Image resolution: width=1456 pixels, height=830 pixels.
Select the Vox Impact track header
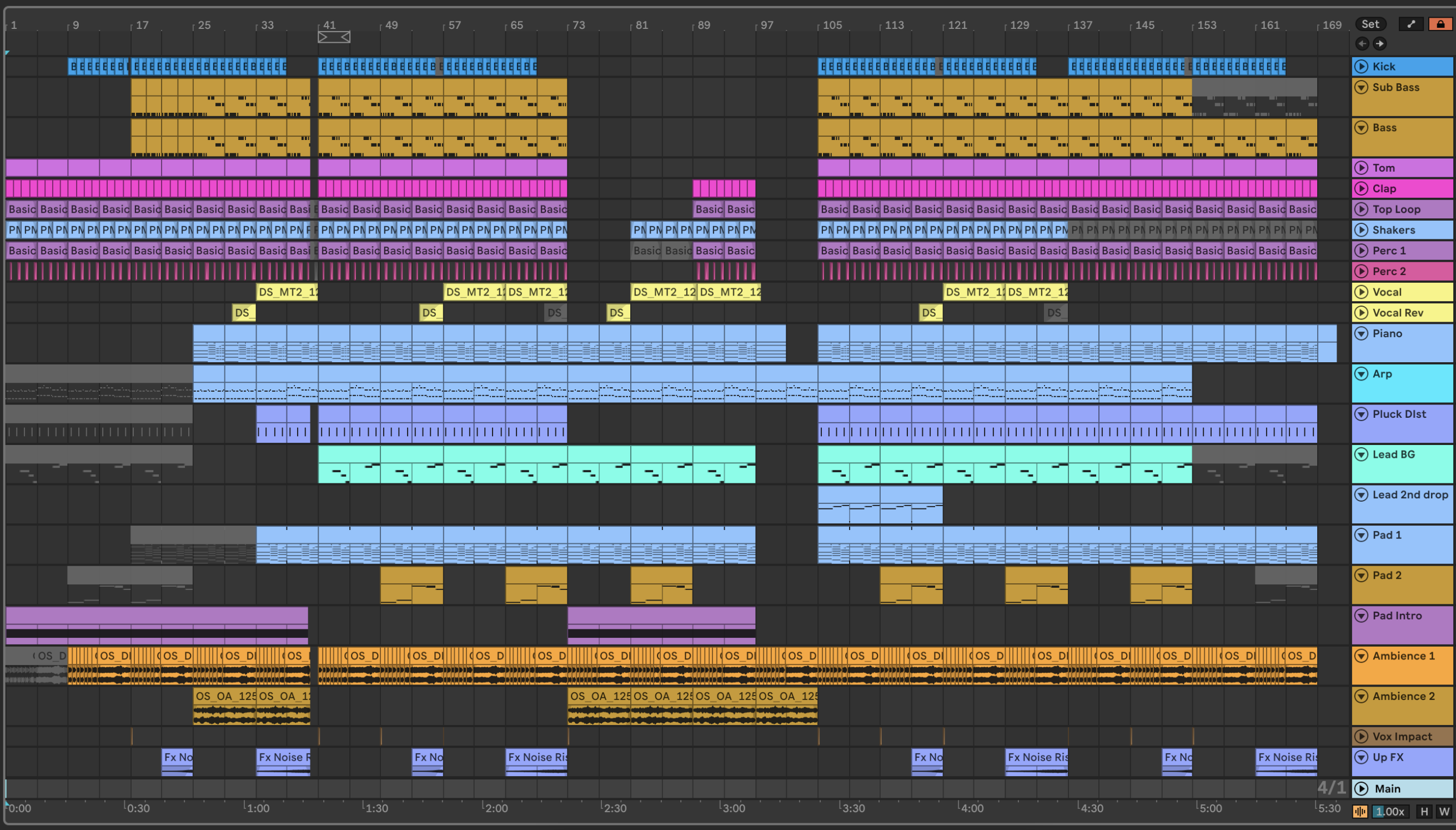tap(1402, 737)
